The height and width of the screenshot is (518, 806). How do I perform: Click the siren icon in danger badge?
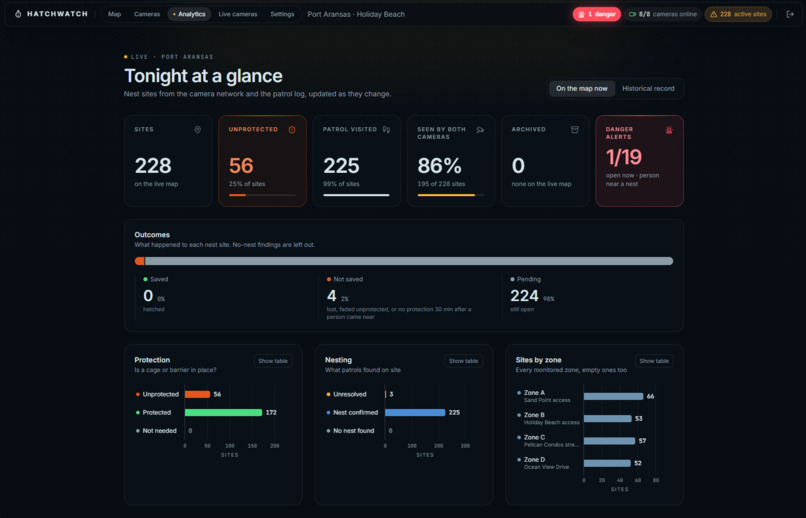tap(581, 14)
